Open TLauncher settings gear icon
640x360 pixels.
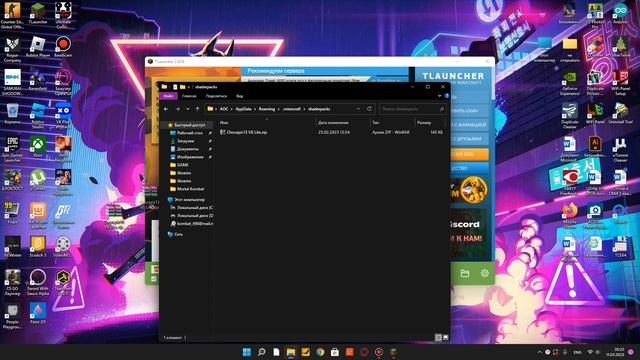(x=484, y=273)
